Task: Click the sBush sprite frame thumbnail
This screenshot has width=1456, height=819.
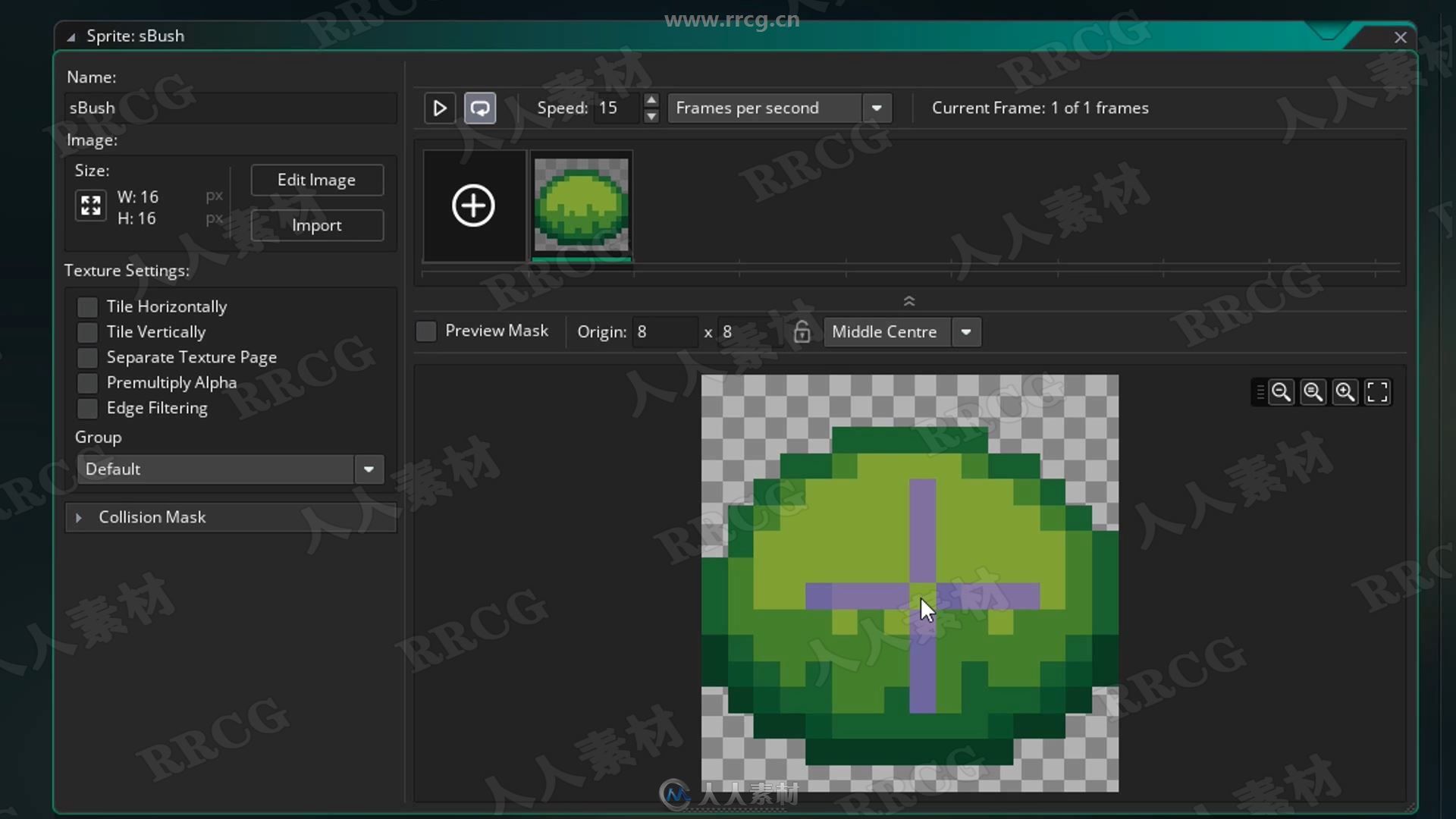Action: click(x=580, y=205)
